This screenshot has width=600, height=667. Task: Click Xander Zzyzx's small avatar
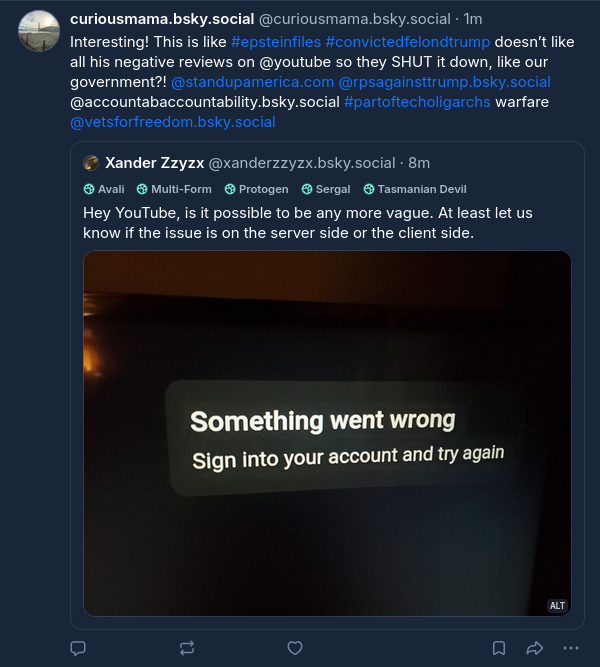pyautogui.click(x=91, y=163)
